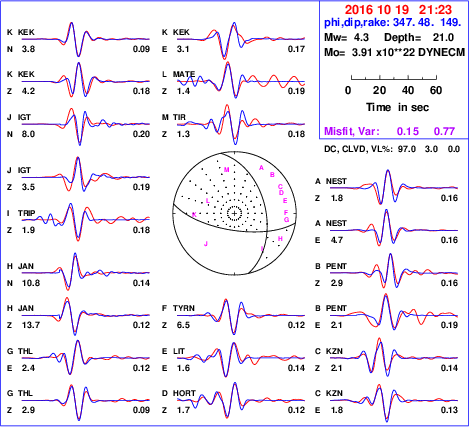Select the MATE Z waveform trace
Screen dimensions: 469x427
[x=241, y=81]
